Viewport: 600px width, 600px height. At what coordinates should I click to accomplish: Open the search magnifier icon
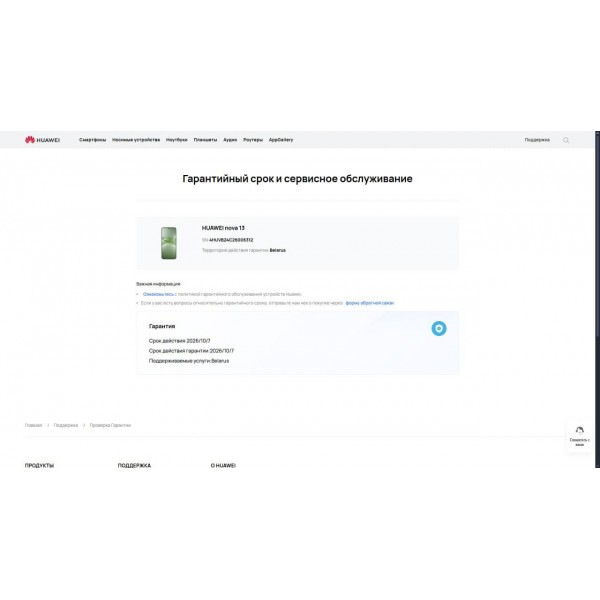click(566, 140)
